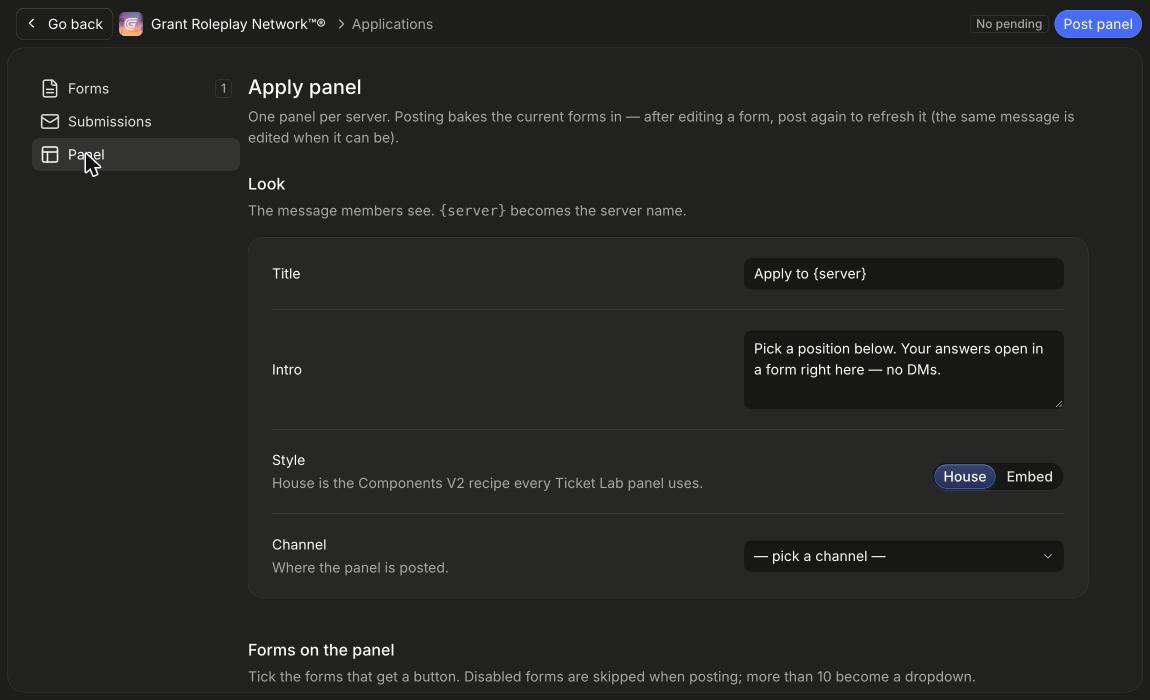The width and height of the screenshot is (1150, 700).
Task: Click the Forms document icon in sidebar
Action: 50,89
